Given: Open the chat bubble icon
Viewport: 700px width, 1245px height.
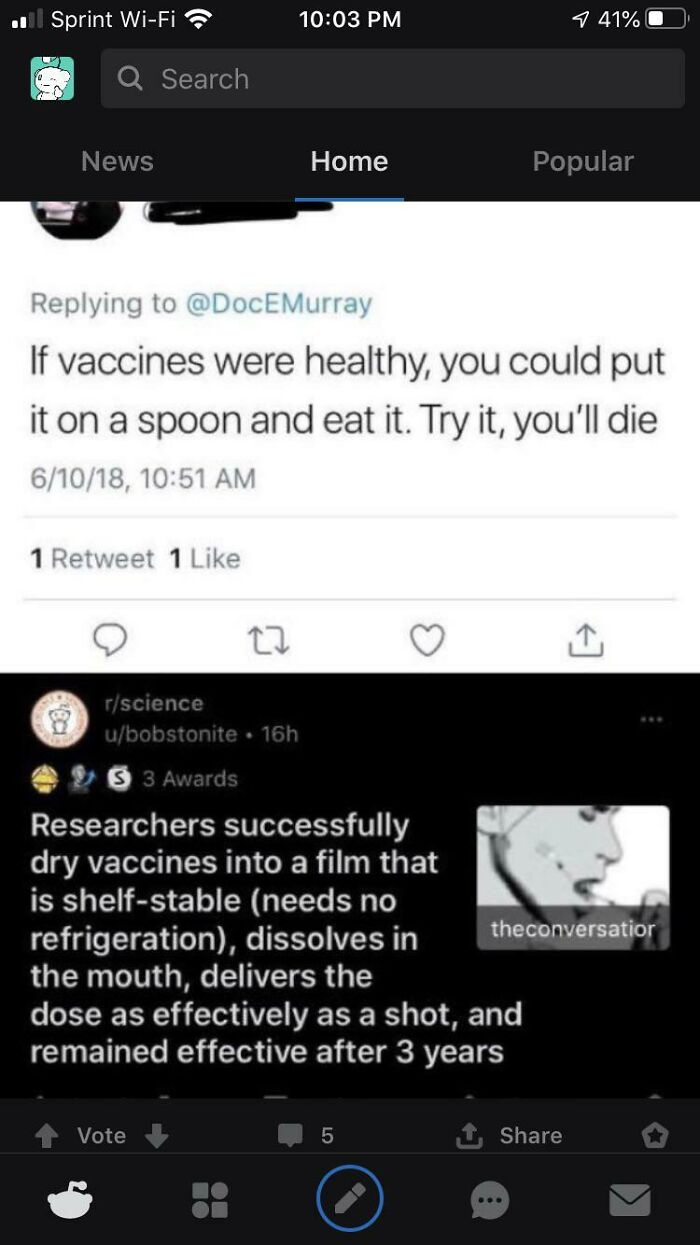Looking at the screenshot, I should click(488, 1200).
